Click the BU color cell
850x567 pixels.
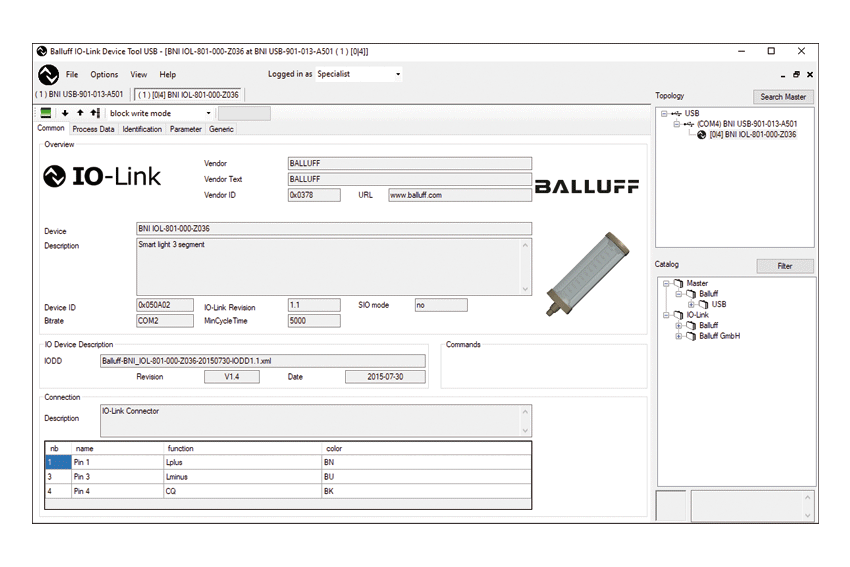[427, 477]
